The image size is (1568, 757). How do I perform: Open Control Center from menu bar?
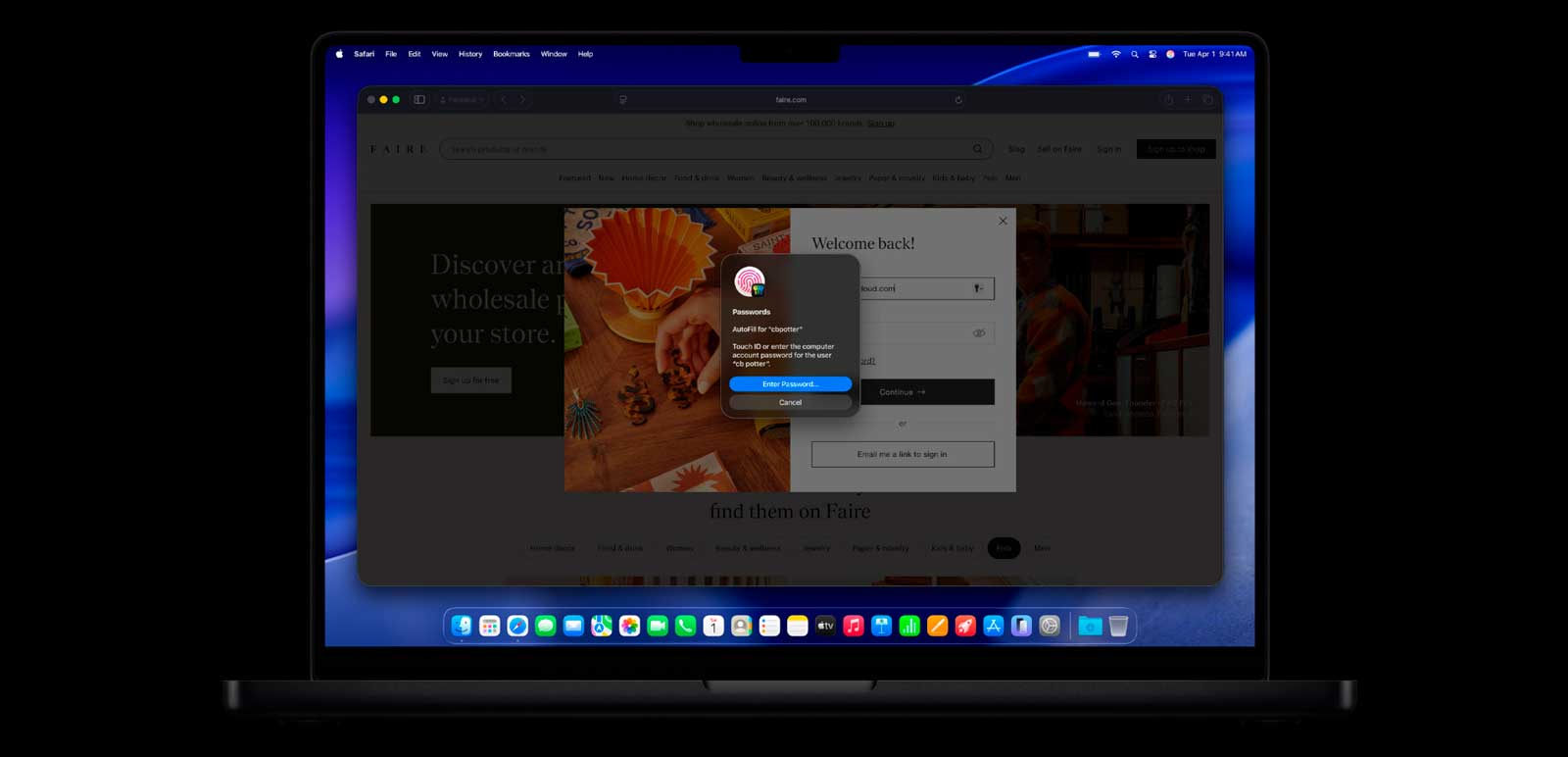[1152, 54]
